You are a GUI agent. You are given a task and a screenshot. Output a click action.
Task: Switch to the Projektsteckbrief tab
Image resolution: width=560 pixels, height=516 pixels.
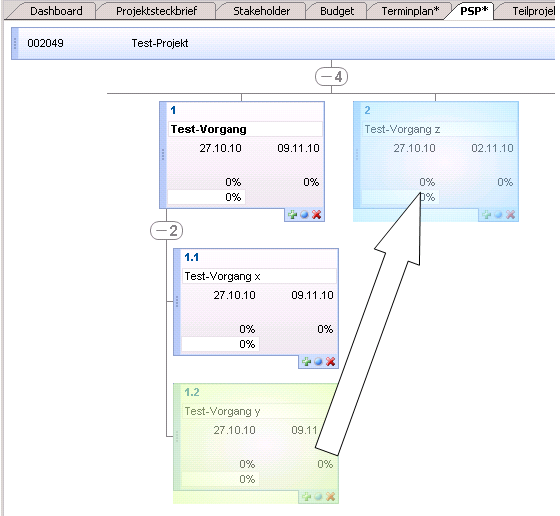pyautogui.click(x=156, y=11)
